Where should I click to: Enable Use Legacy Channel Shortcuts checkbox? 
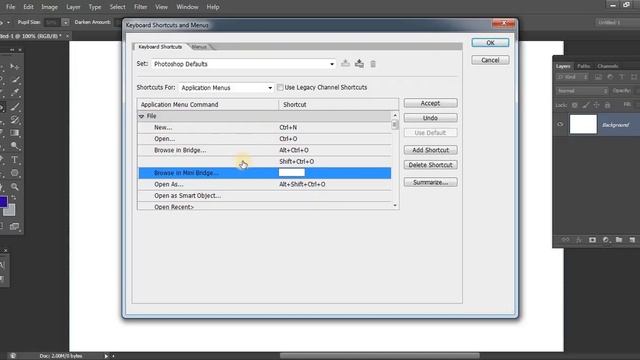click(280, 87)
